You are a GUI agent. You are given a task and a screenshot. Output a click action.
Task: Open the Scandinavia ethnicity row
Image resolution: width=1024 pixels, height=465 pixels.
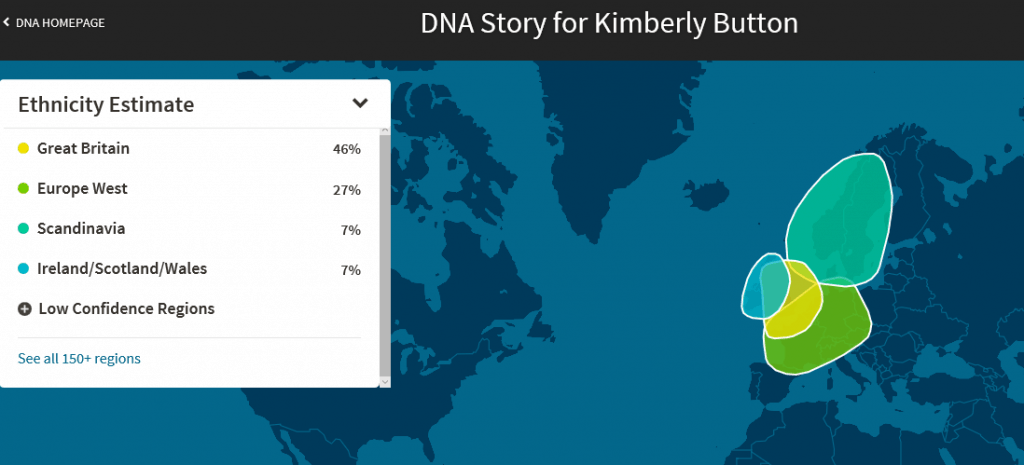point(189,229)
